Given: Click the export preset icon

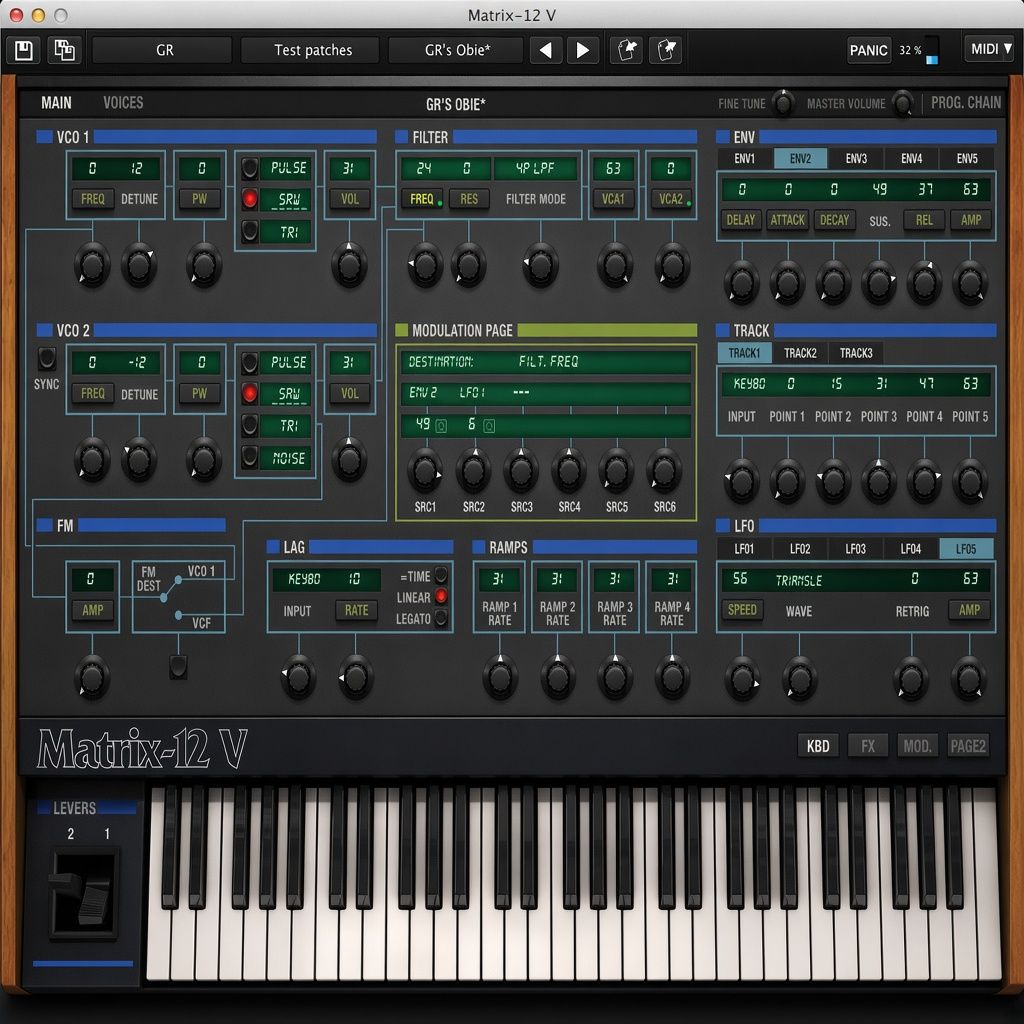Looking at the screenshot, I should [665, 50].
